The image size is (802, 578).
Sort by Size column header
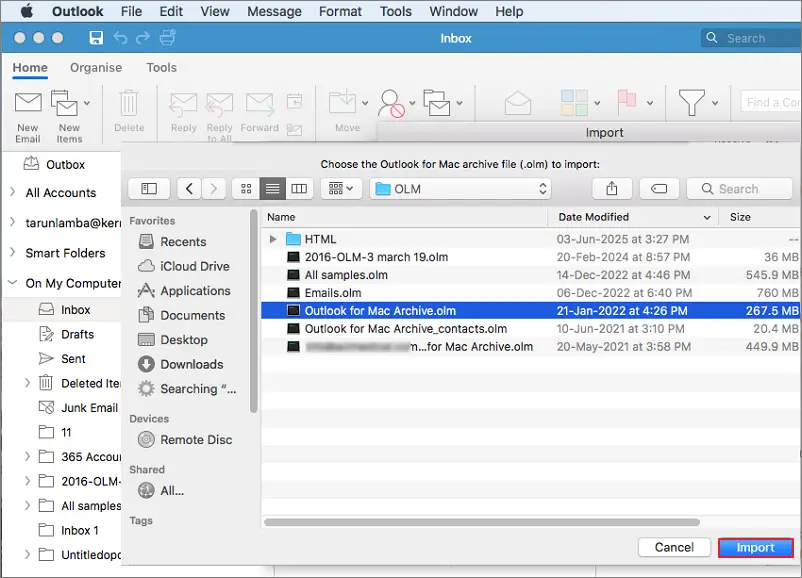(760, 217)
